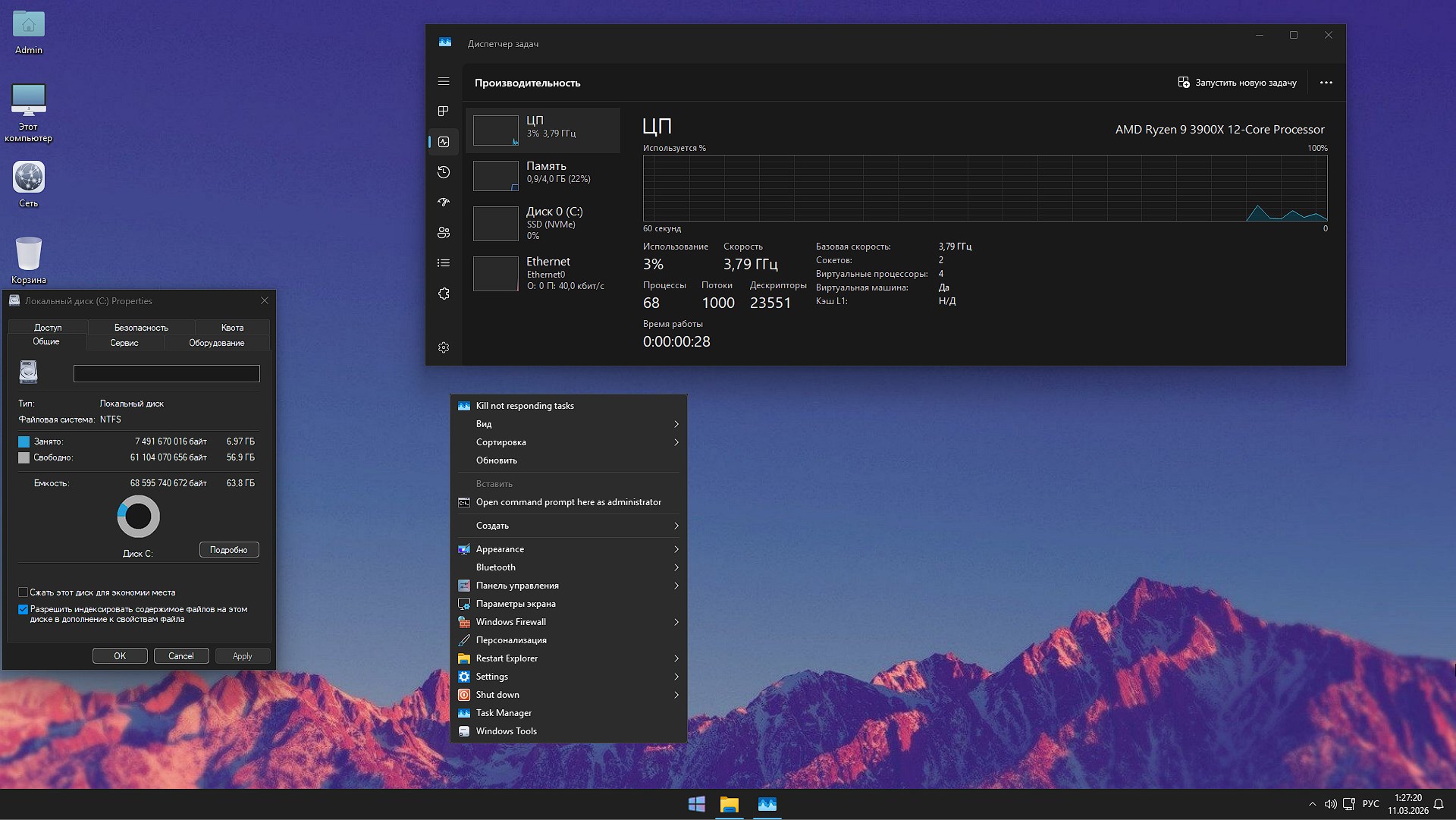
Task: Select the Память performance item
Action: pyautogui.click(x=543, y=176)
